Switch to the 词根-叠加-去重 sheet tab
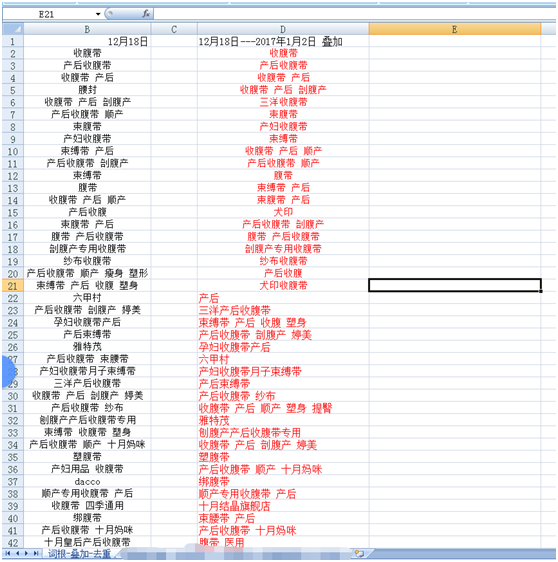The height and width of the screenshot is (562, 558). click(x=79, y=554)
